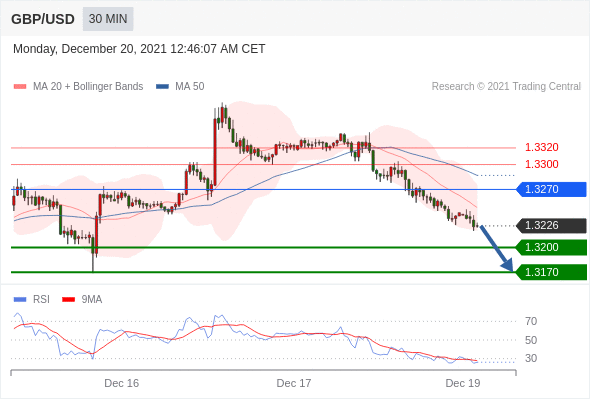The height and width of the screenshot is (400, 590).
Task: Click the blue RSI legend swatch
Action: [20, 300]
